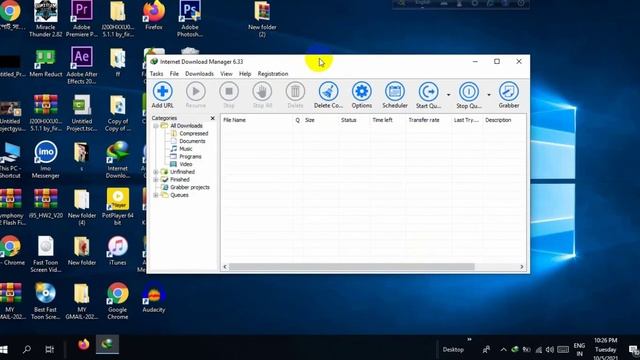Click the IDM taskbar button
This screenshot has width=640, height=360.
[x=107, y=345]
